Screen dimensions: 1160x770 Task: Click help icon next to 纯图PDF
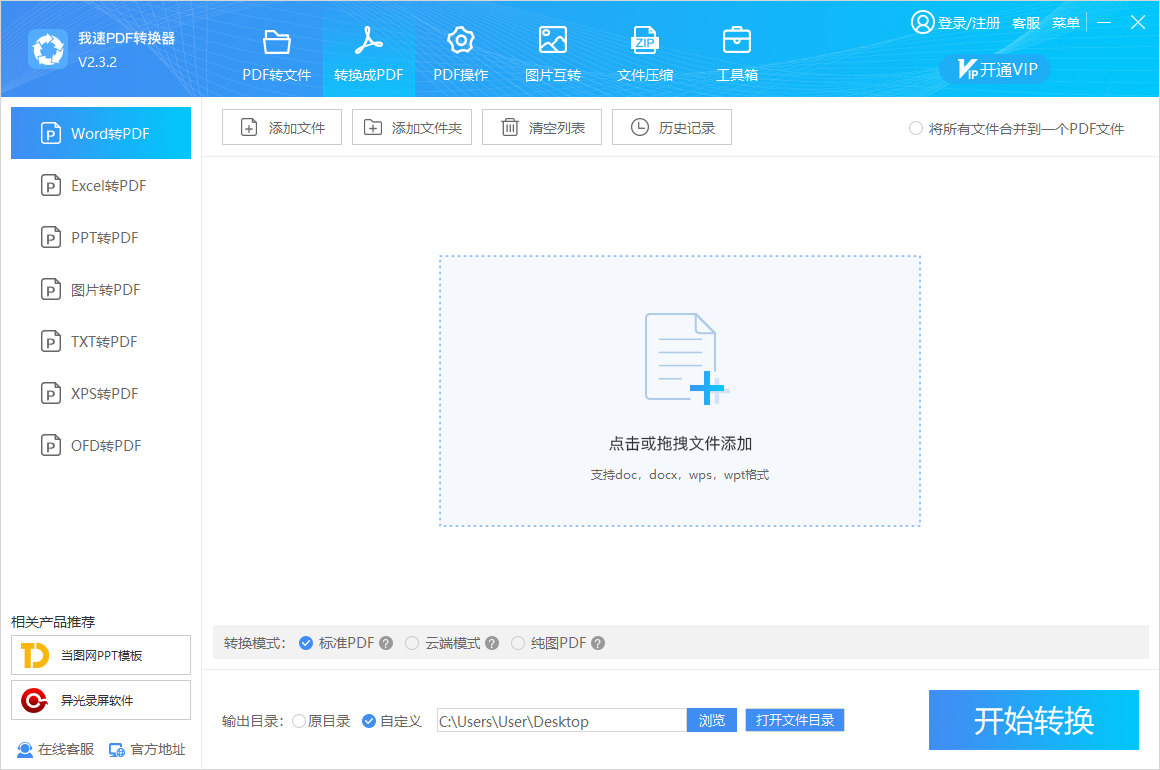598,643
